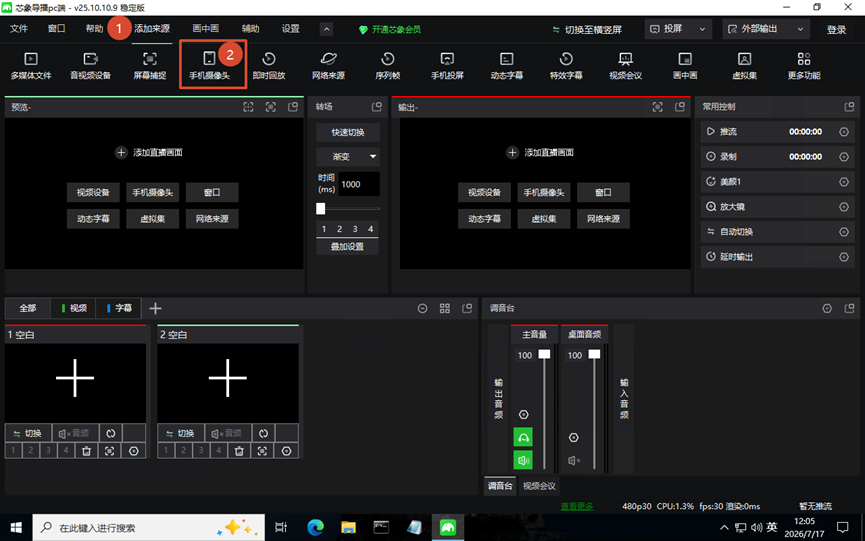Viewport: 865px width, 541px height.
Task: Add 动态字幕 dynamic subtitles from the toolbar
Action: (506, 66)
